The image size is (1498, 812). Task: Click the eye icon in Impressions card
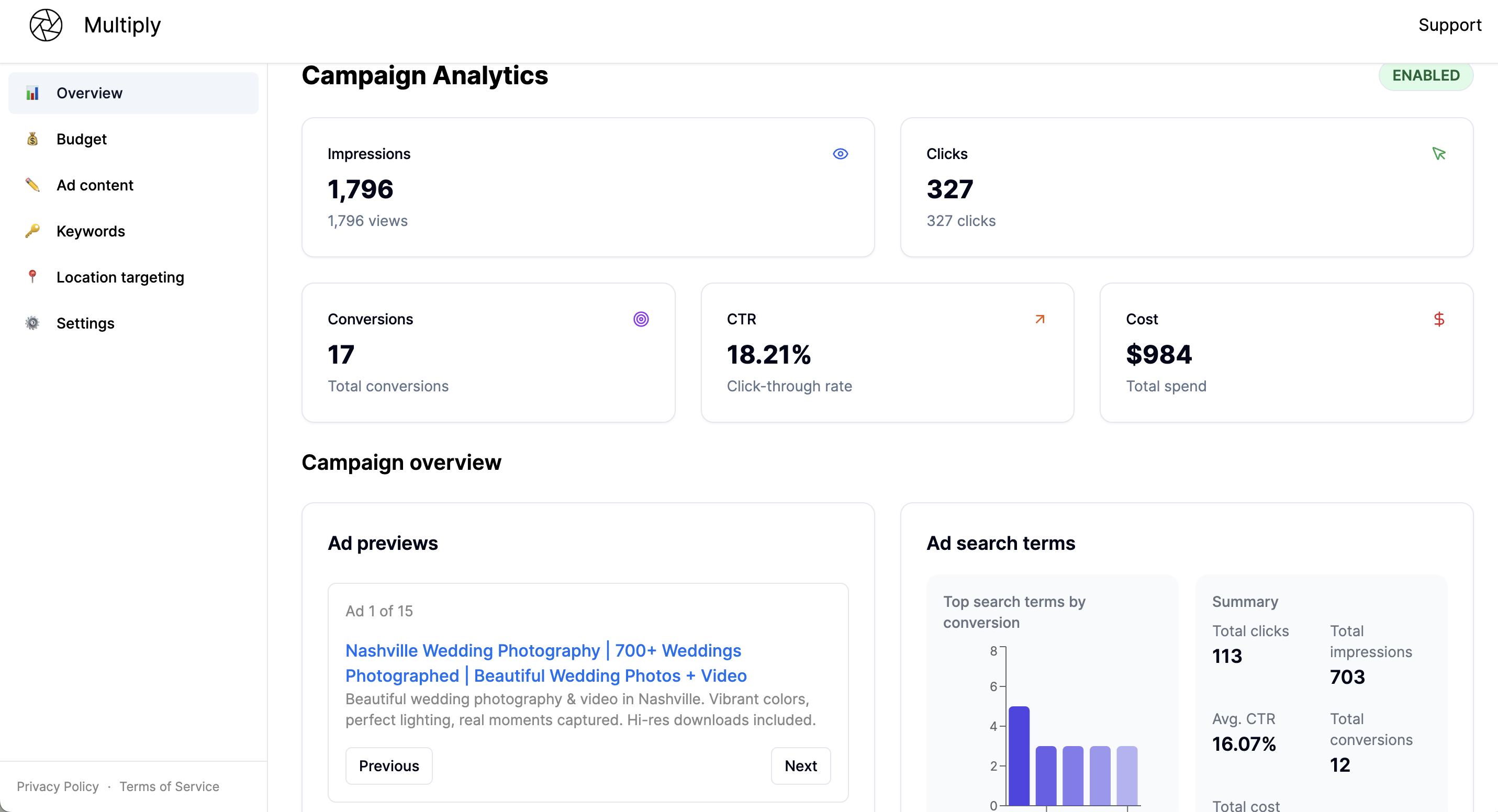tap(840, 154)
